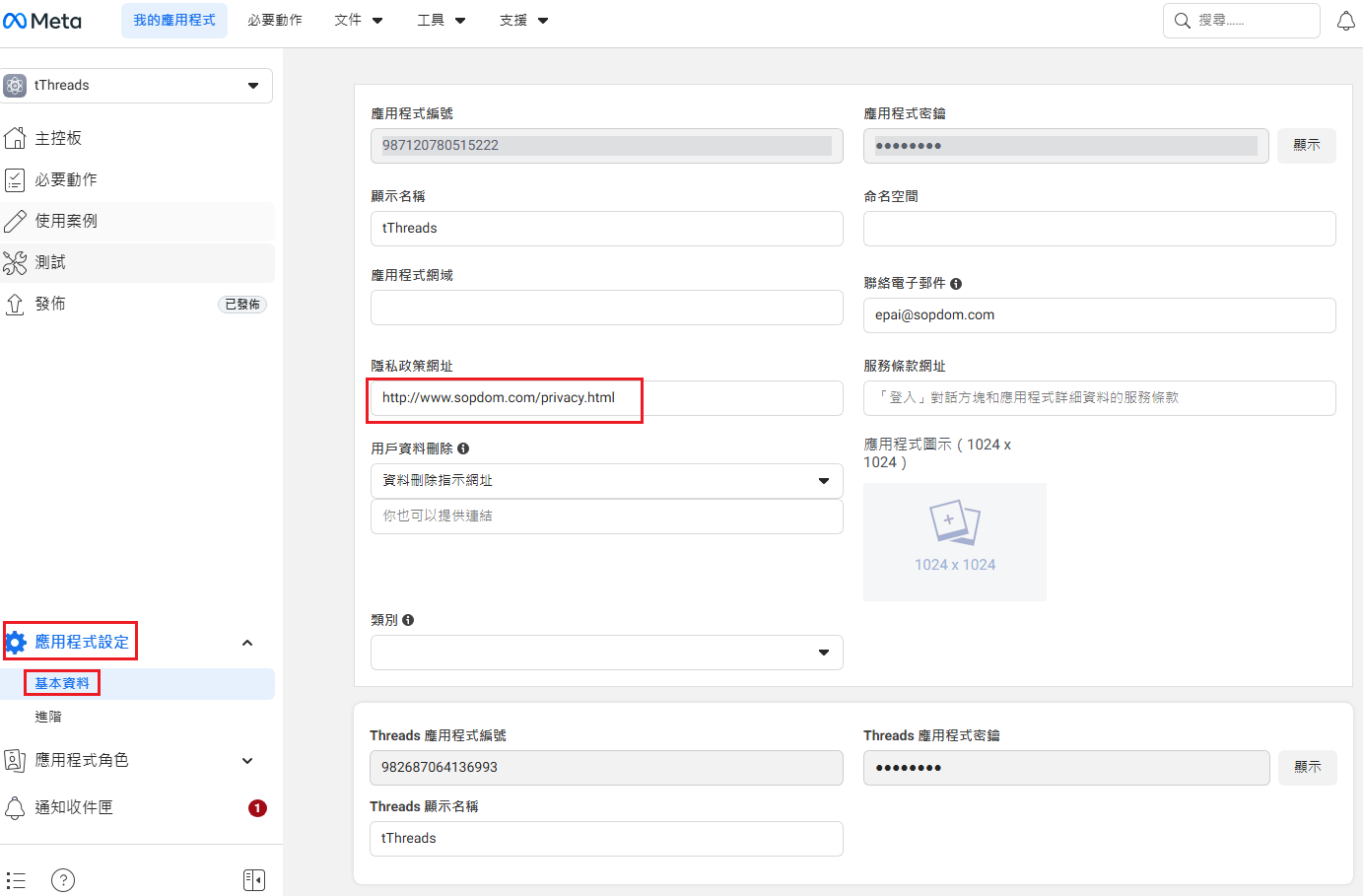
Task: Click the masked 應用程式密鑰 field
Action: pos(1066,146)
